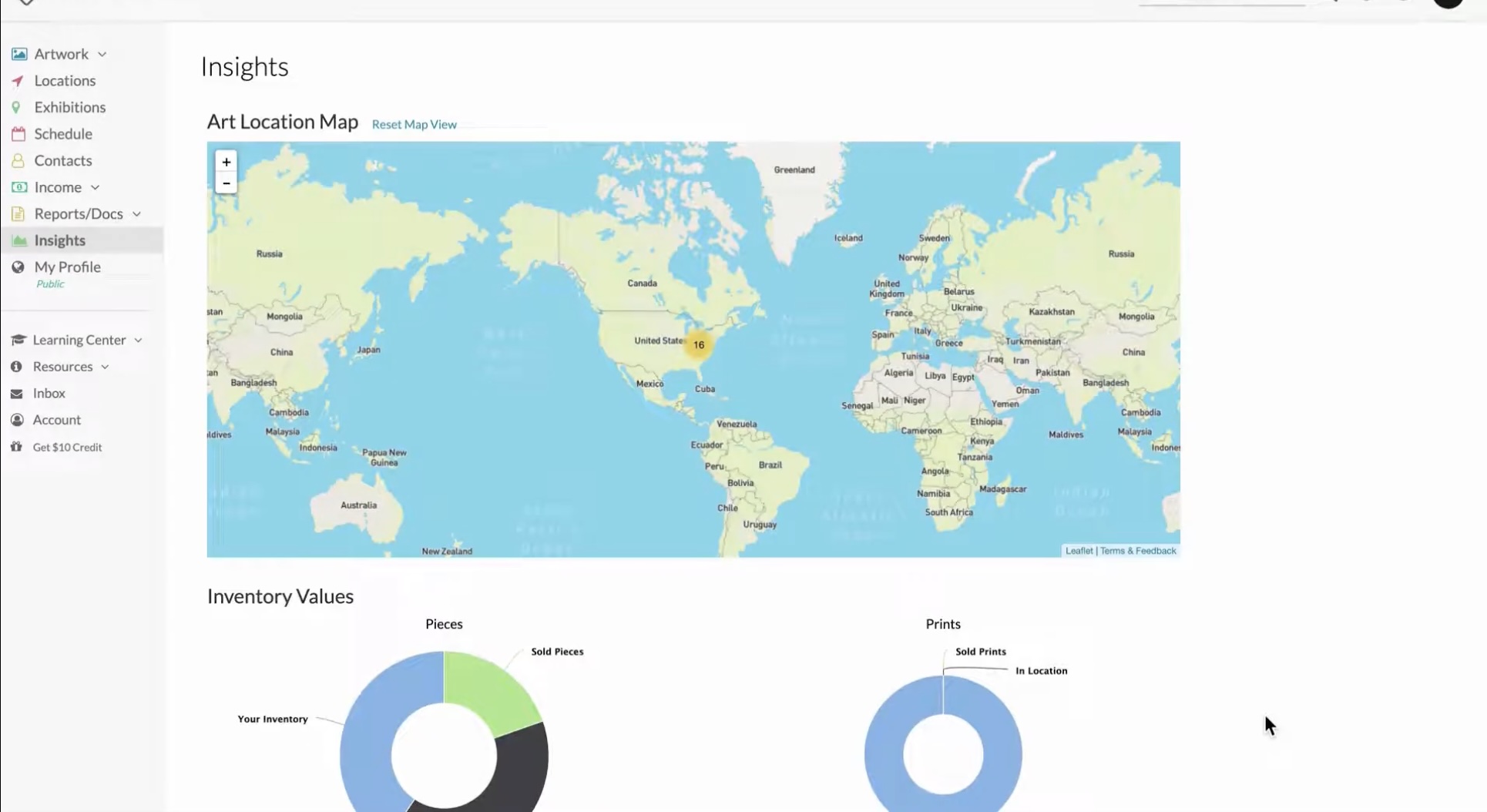Click the calendar icon beside Schedule

tap(18, 134)
